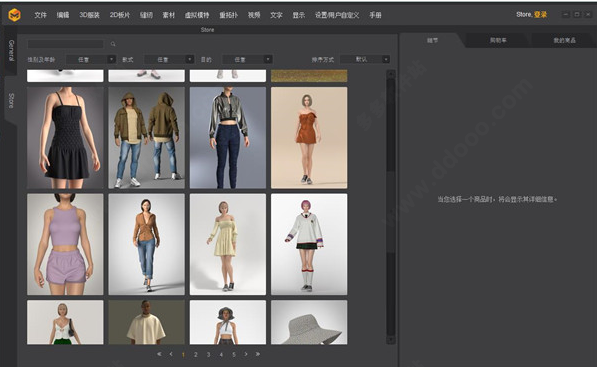Open the 手册 menu
597x367 pixels.
click(375, 15)
